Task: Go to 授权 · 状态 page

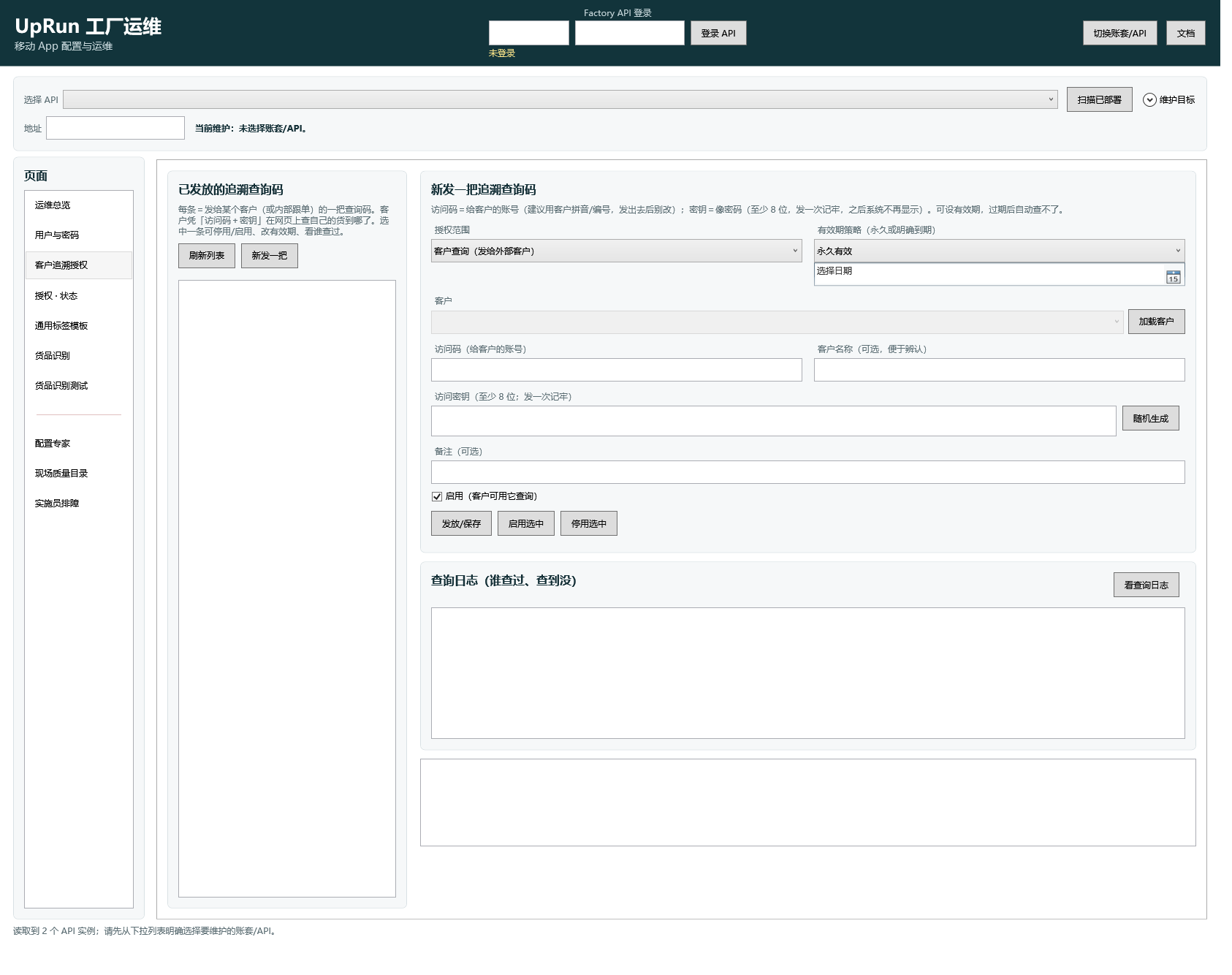Action: (79, 296)
